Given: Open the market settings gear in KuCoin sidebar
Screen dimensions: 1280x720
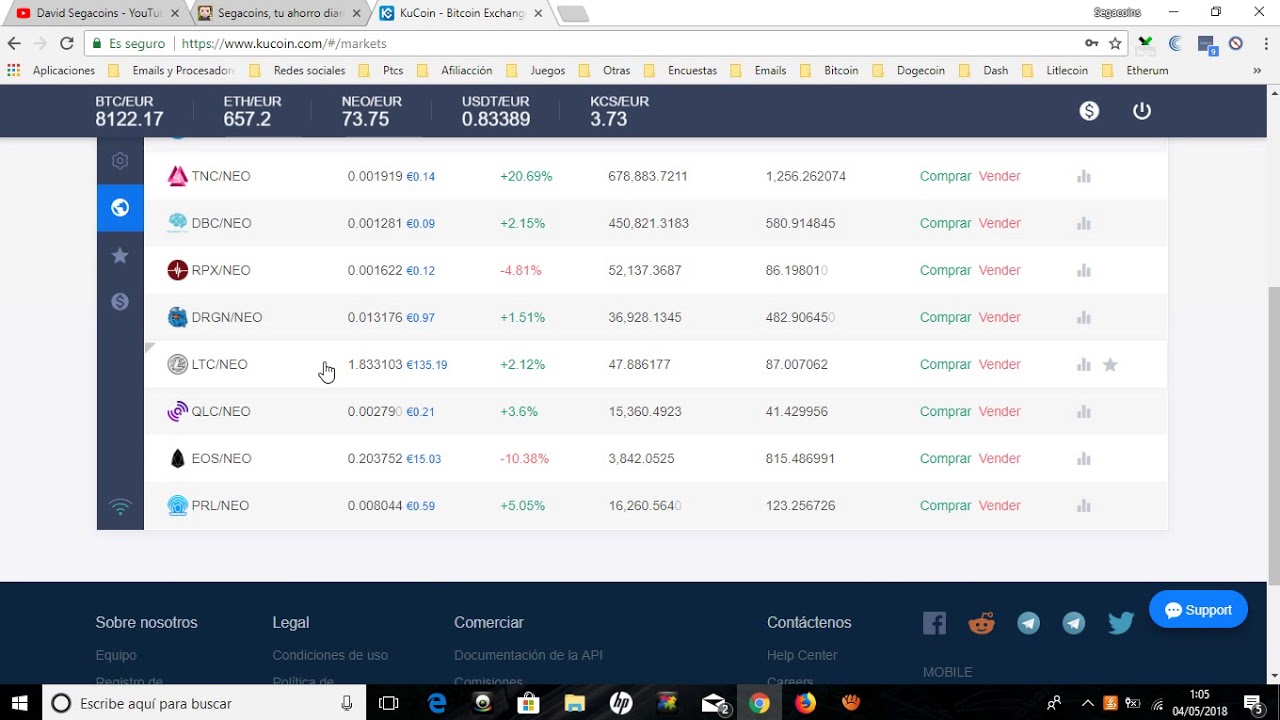Looking at the screenshot, I should coord(120,160).
